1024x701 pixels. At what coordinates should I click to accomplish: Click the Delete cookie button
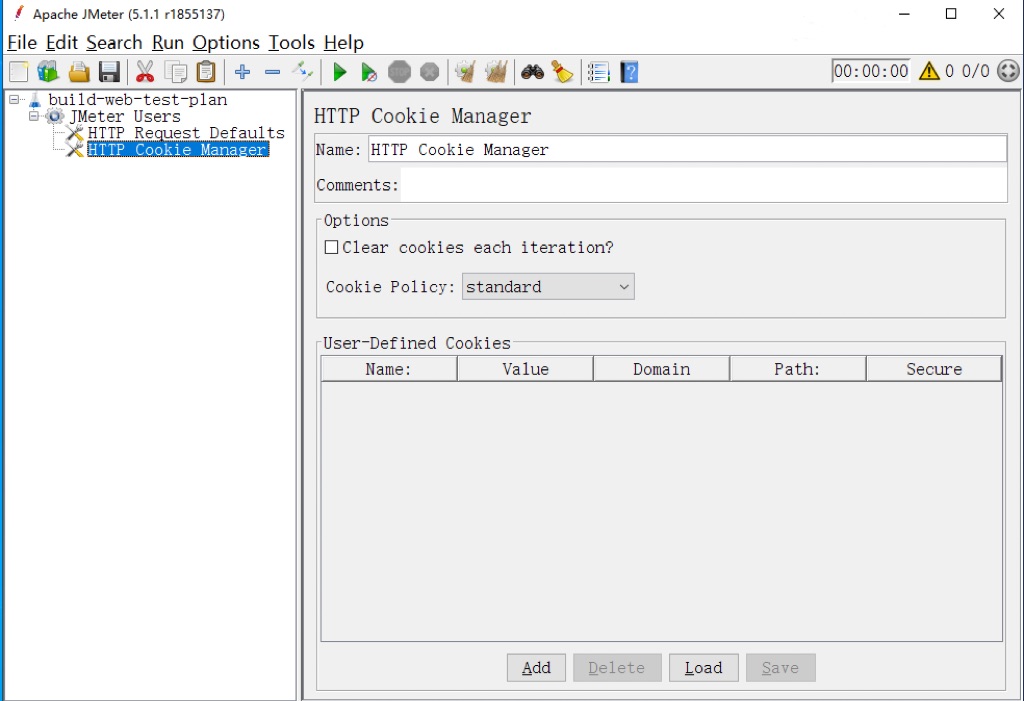click(x=616, y=668)
